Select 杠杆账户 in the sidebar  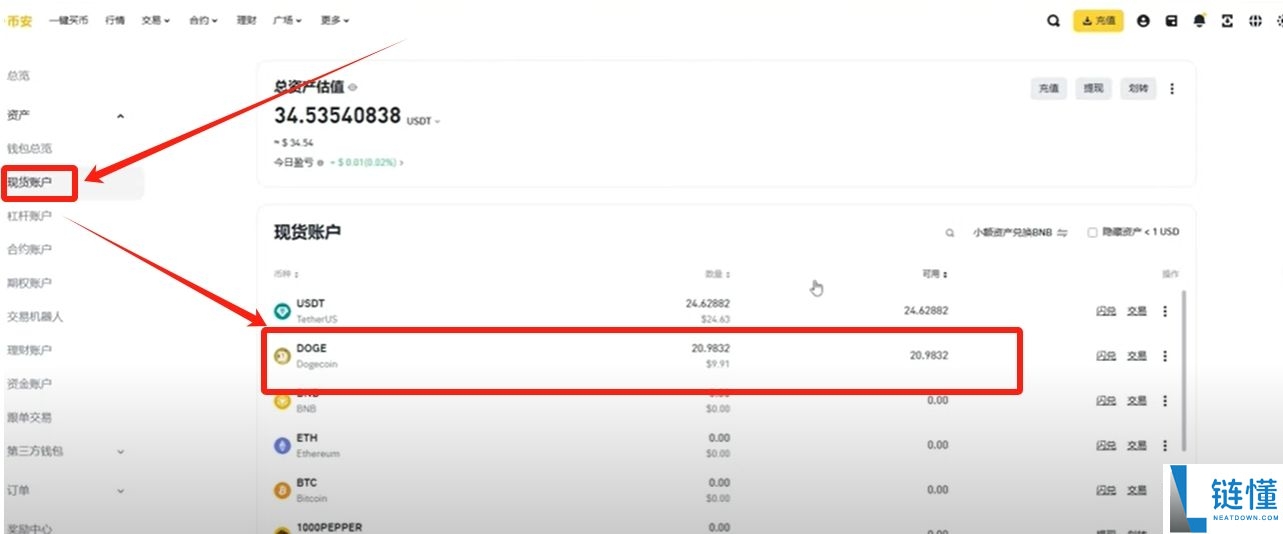tap(29, 216)
